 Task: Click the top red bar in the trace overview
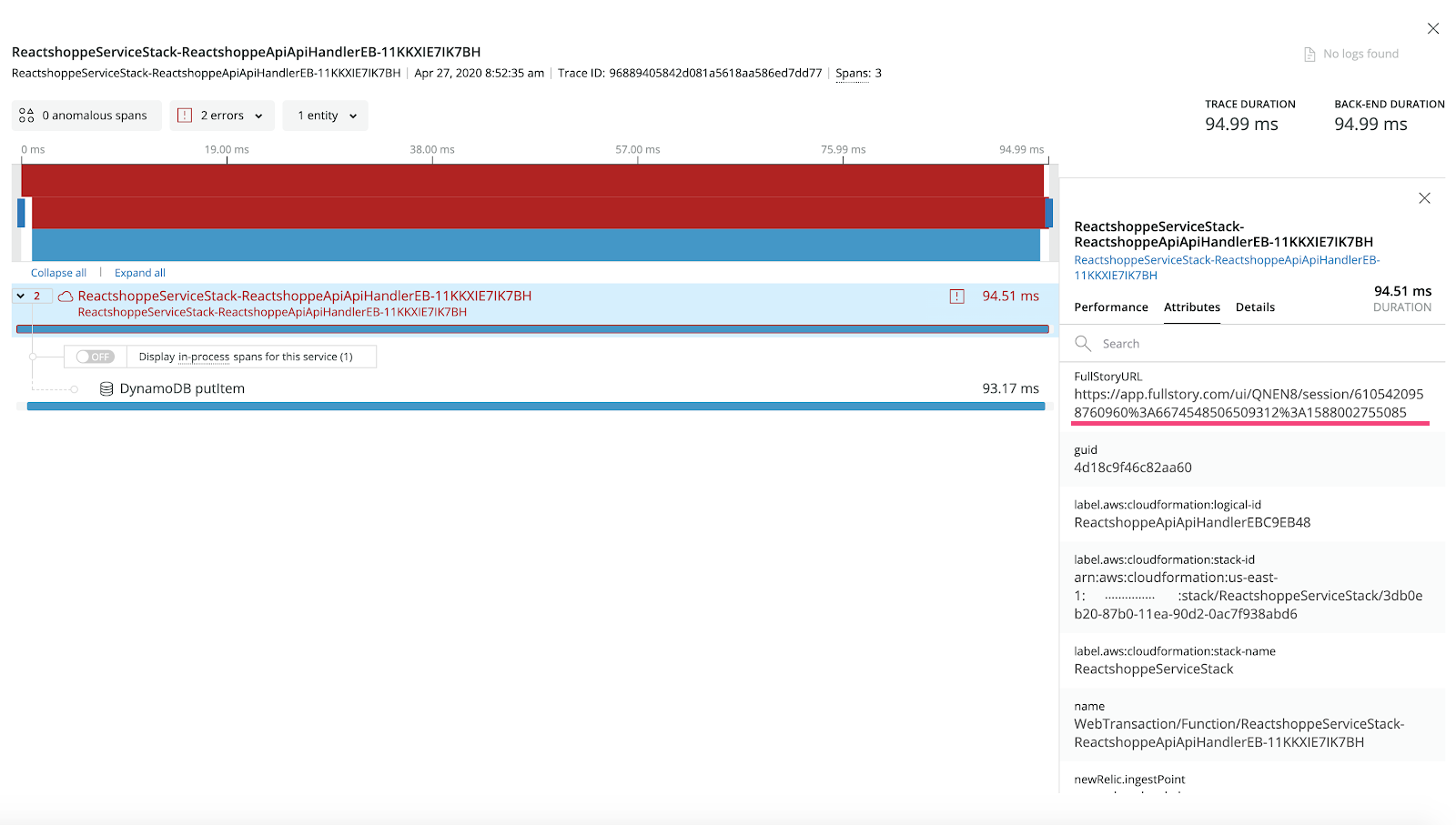point(532,181)
